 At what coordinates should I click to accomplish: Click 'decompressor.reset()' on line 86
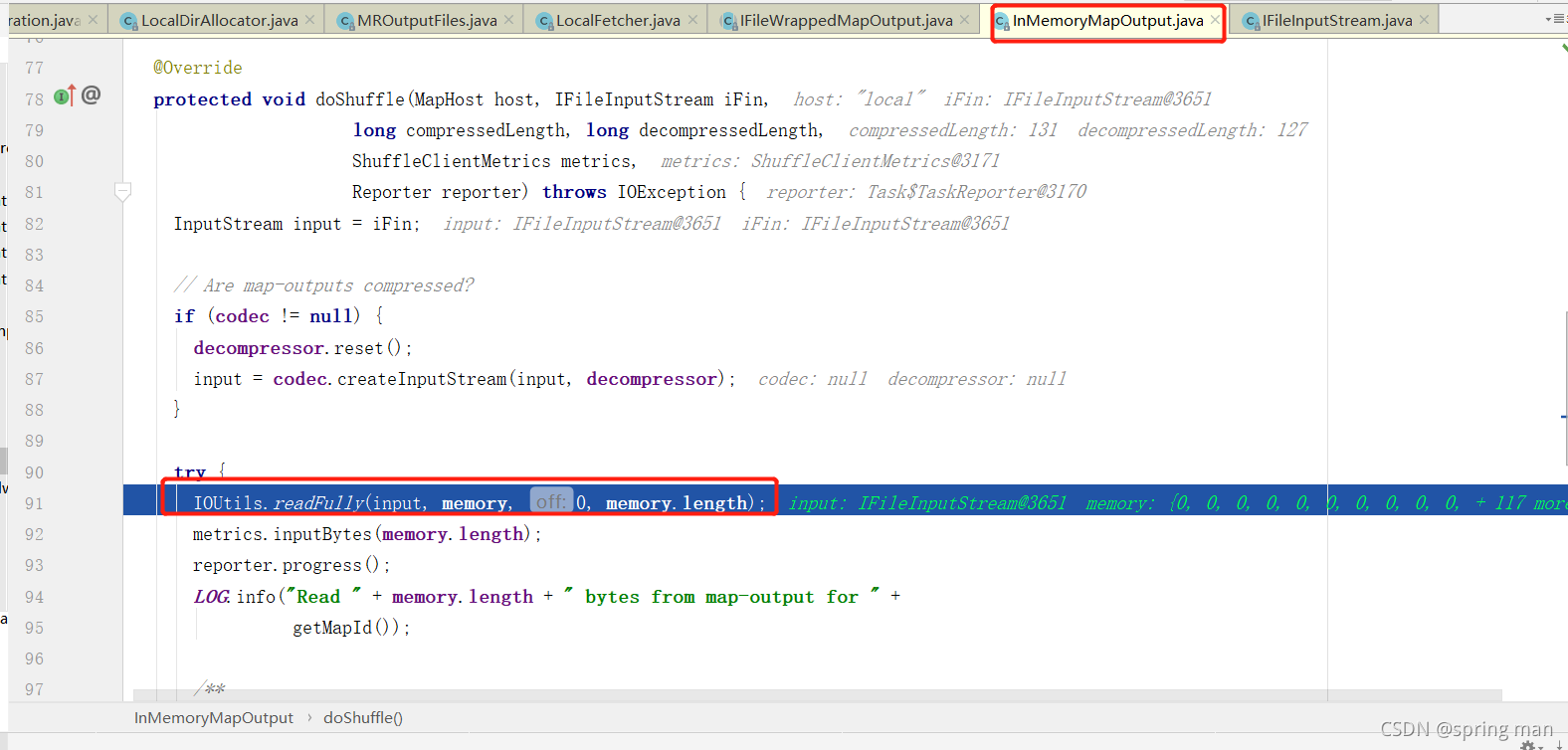pos(298,348)
